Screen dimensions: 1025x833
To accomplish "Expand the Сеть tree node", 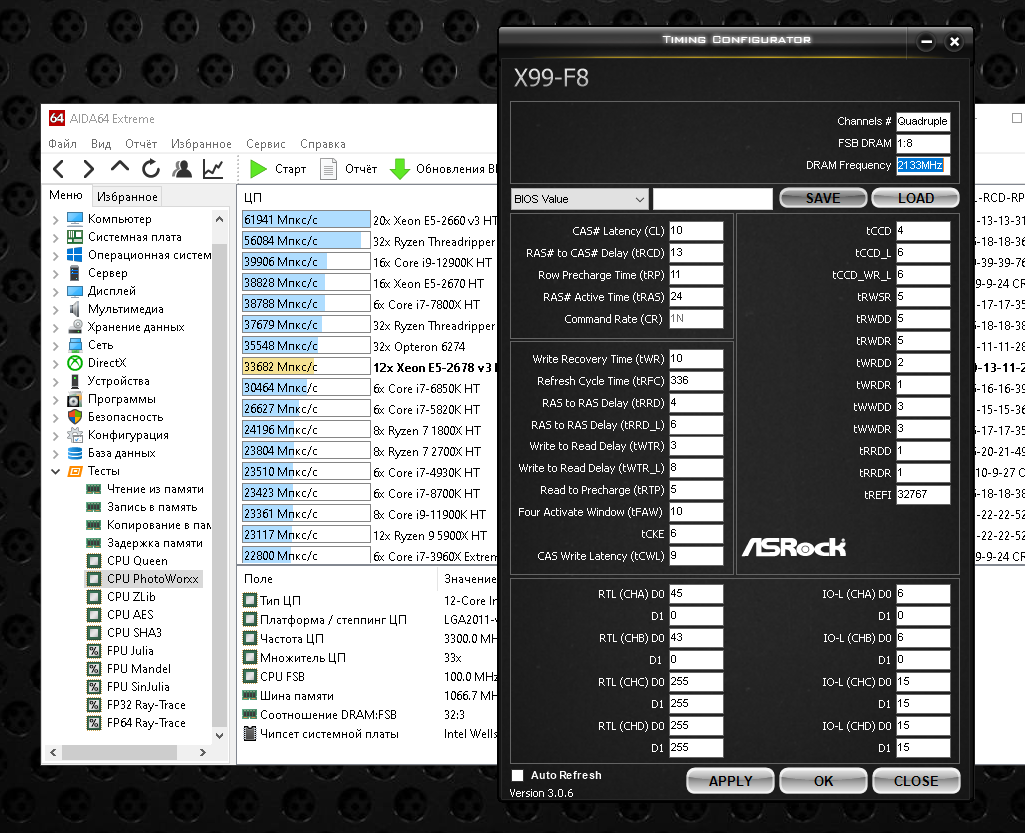I will [x=56, y=345].
